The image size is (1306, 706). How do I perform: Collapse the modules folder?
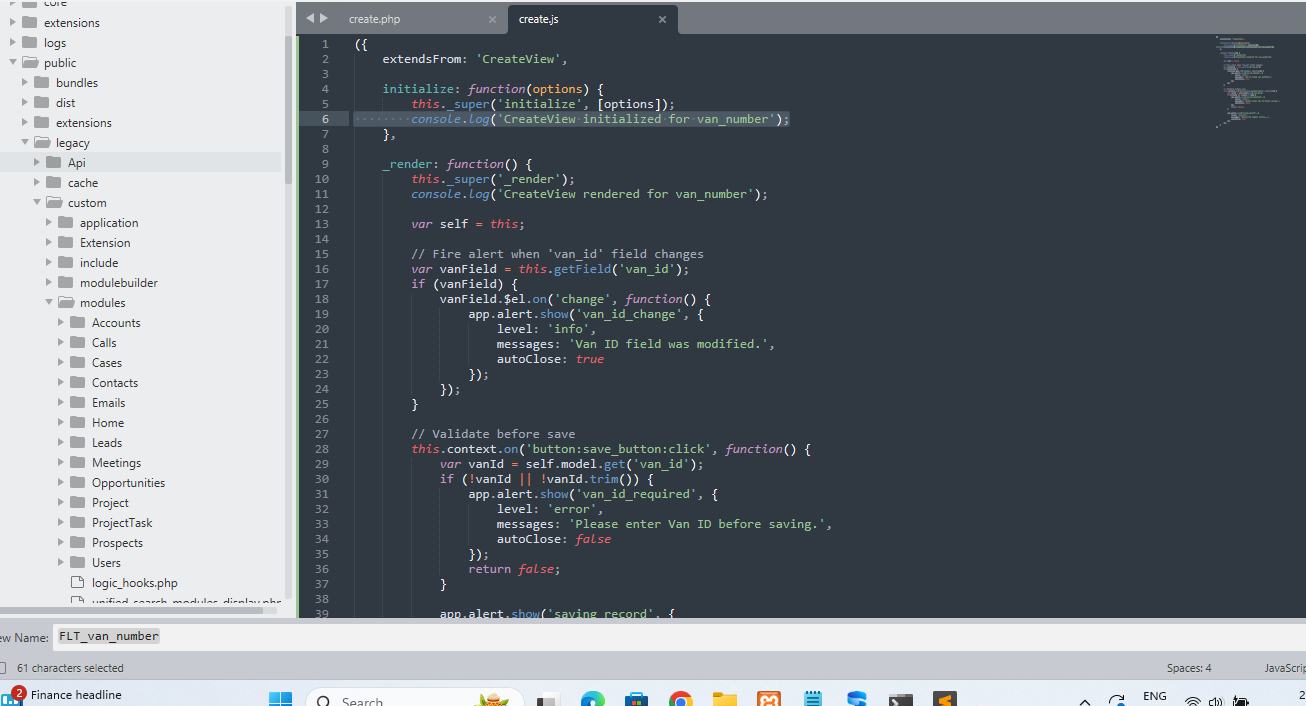point(49,303)
